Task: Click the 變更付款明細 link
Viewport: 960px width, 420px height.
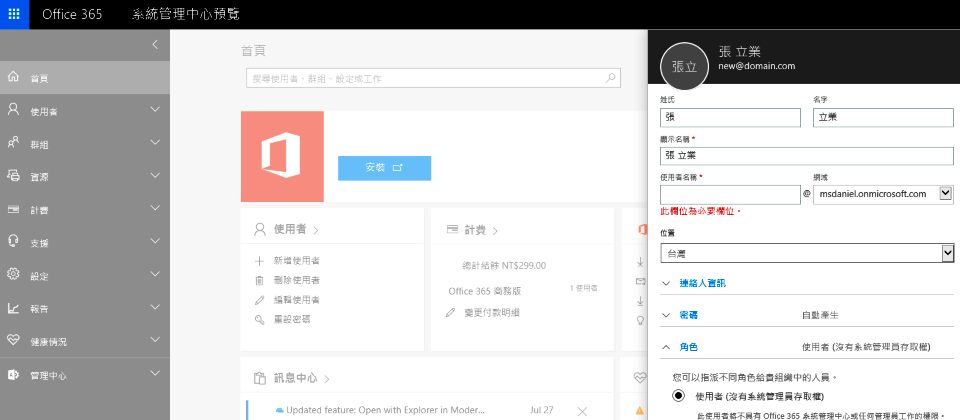Action: point(492,312)
